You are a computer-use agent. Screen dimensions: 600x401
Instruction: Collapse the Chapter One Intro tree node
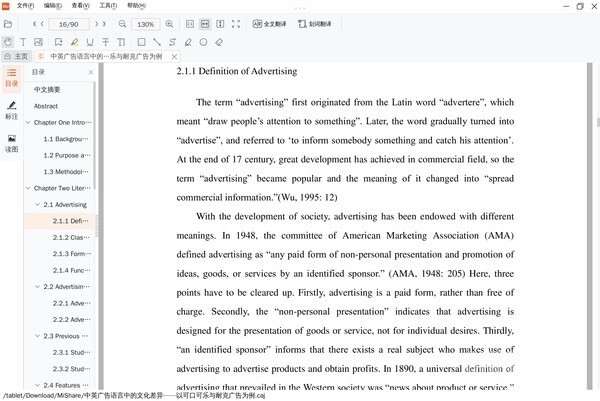(x=28, y=122)
